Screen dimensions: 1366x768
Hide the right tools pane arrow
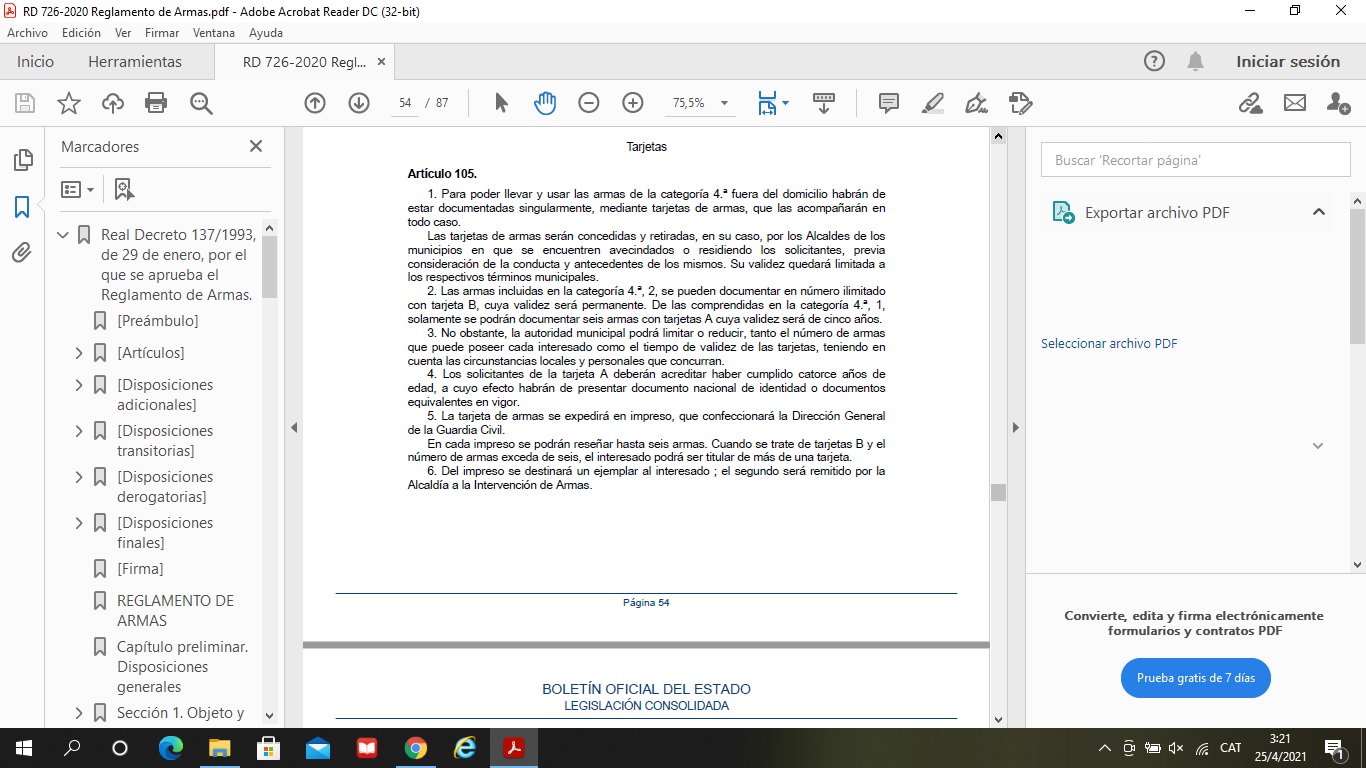point(1015,428)
